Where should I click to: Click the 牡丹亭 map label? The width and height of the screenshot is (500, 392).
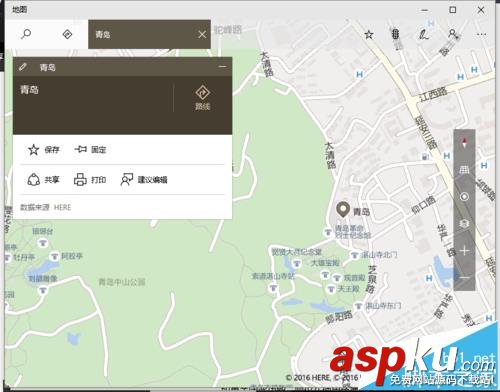(24, 257)
